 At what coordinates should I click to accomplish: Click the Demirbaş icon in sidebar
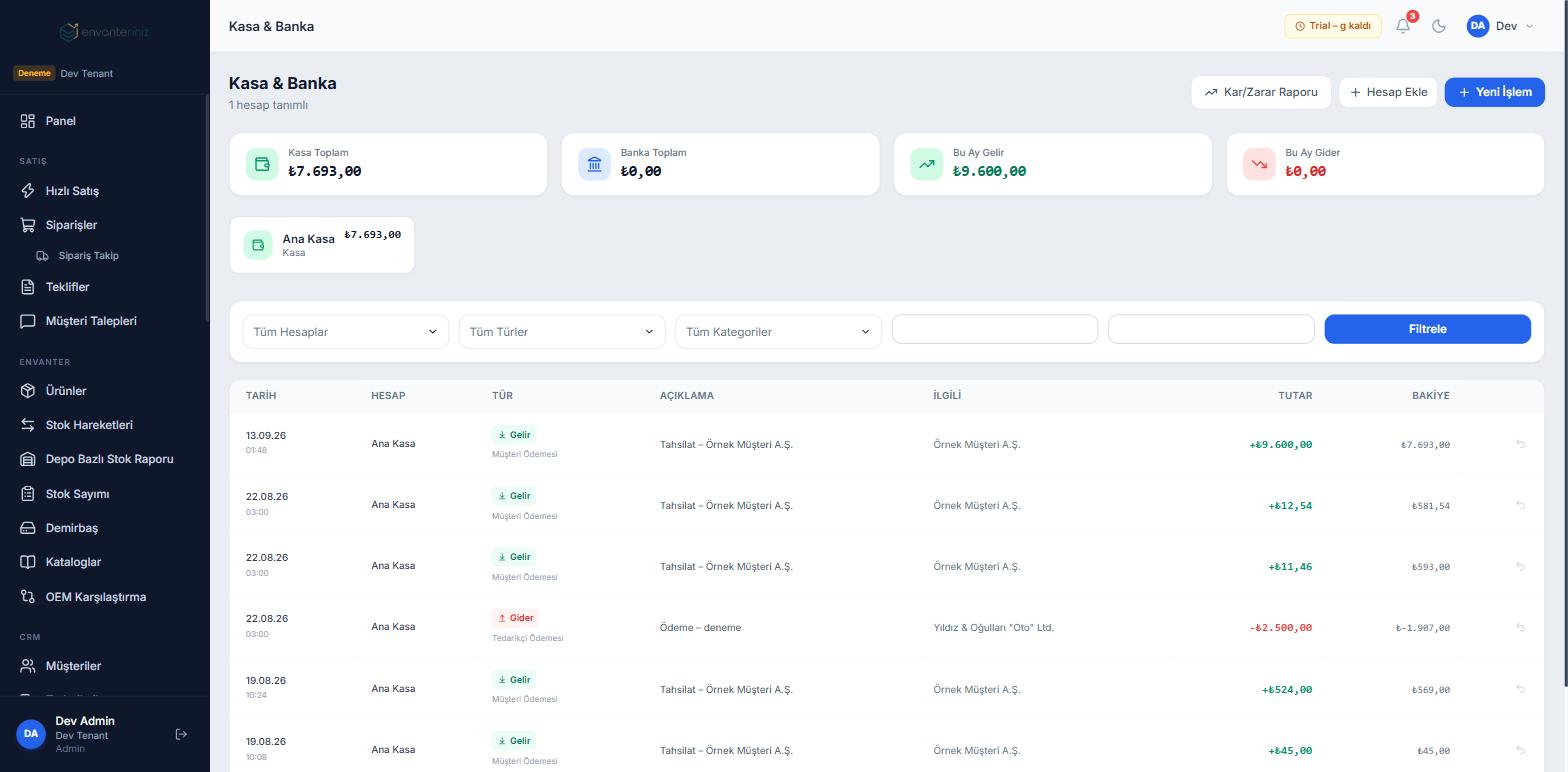[28, 528]
